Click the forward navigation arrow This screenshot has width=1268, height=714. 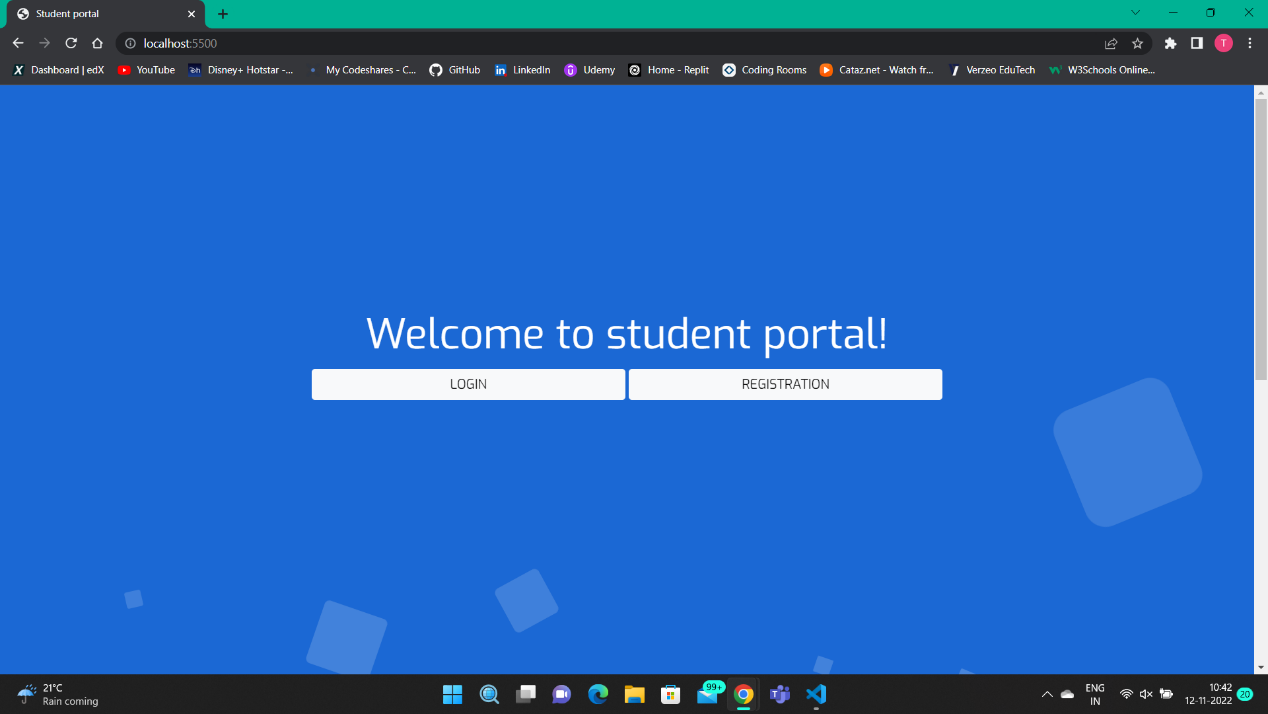(x=44, y=43)
